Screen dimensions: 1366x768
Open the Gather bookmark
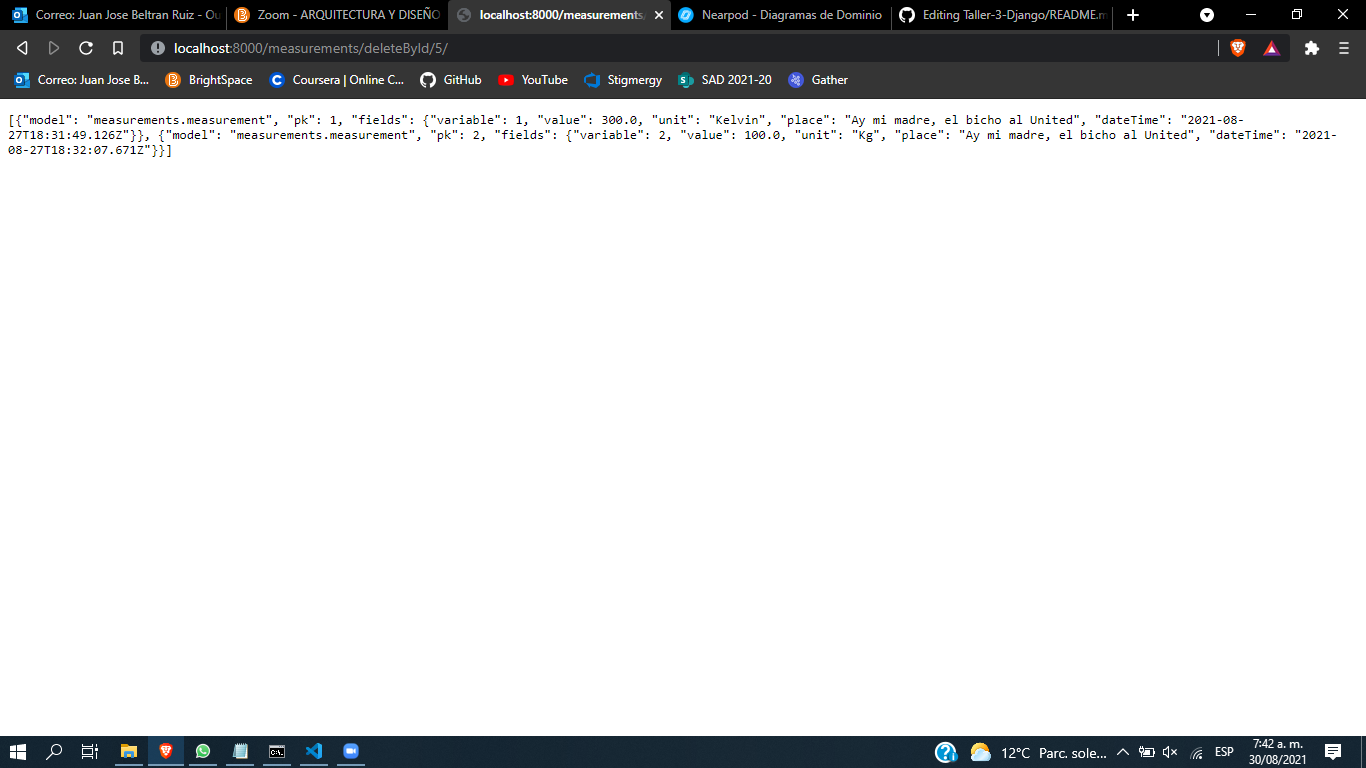tap(818, 80)
